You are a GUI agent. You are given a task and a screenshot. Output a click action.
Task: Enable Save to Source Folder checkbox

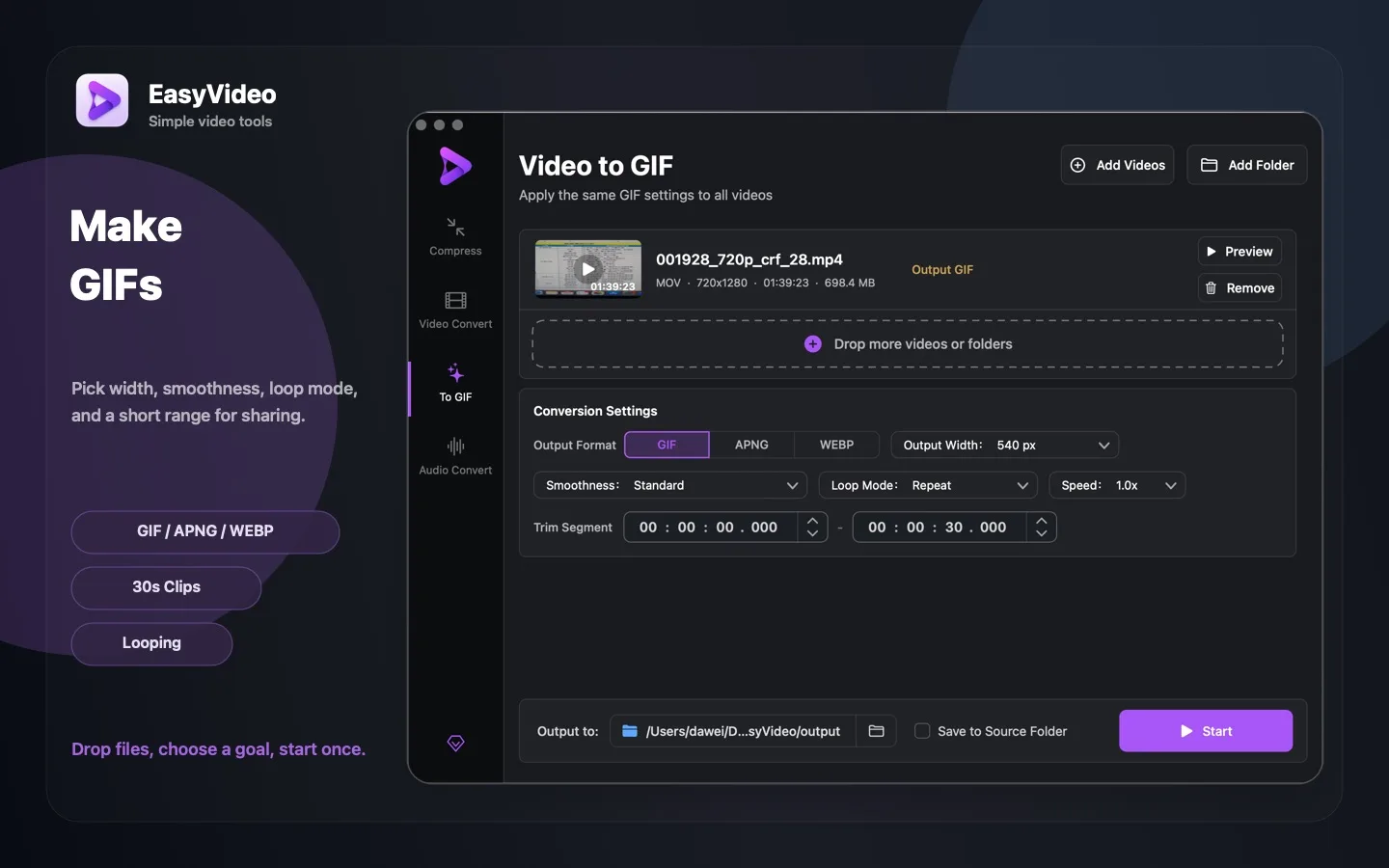click(922, 731)
